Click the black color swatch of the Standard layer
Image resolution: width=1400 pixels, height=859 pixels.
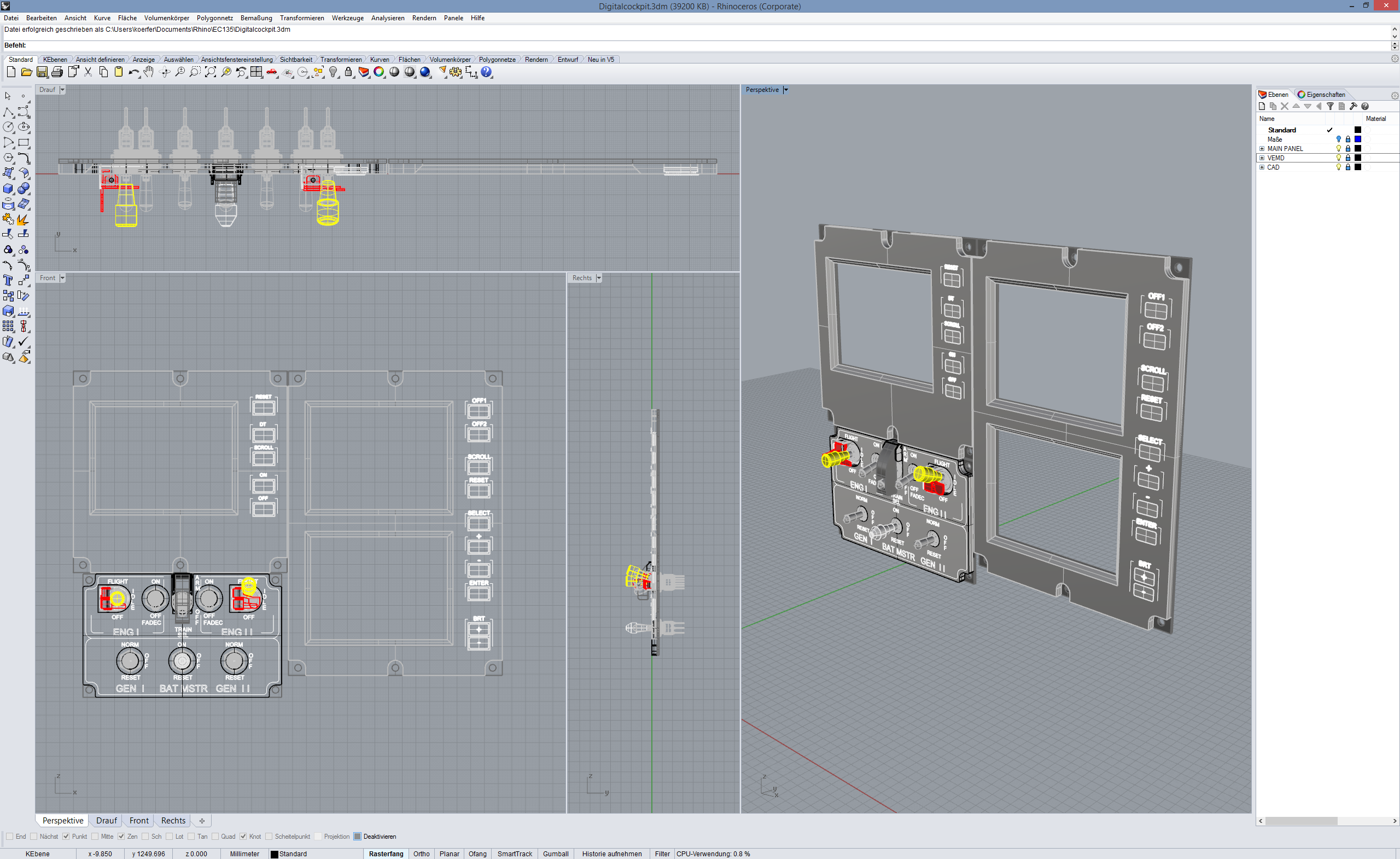click(1358, 130)
